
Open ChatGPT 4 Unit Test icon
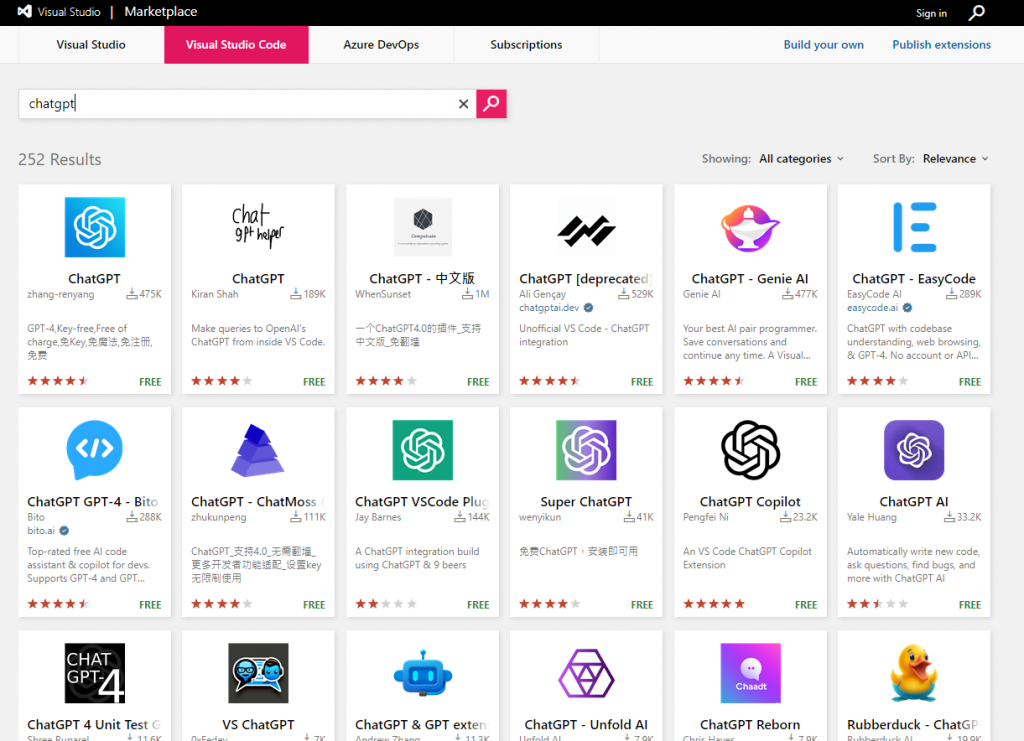tap(95, 673)
